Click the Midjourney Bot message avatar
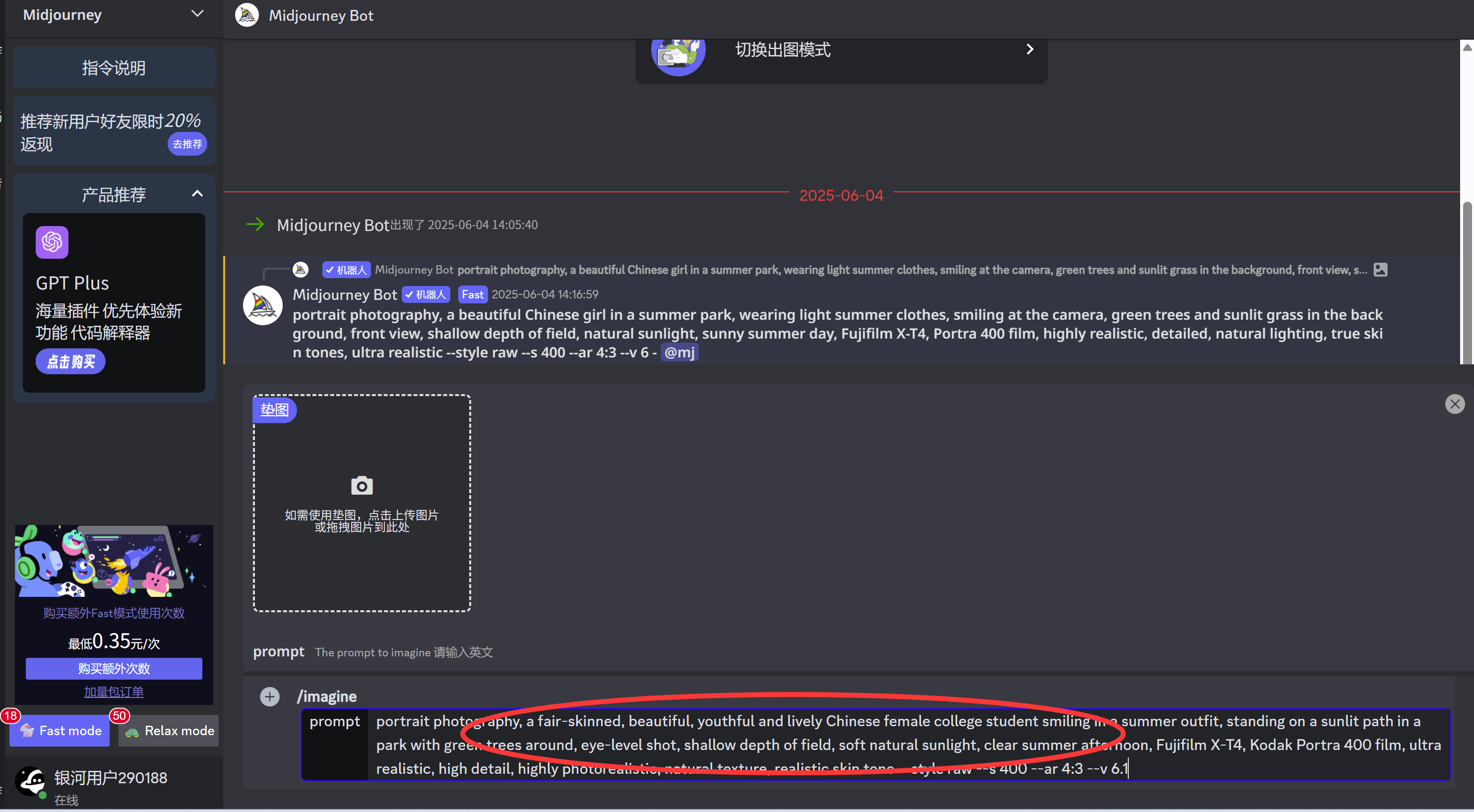The height and width of the screenshot is (812, 1474). pyautogui.click(x=263, y=305)
